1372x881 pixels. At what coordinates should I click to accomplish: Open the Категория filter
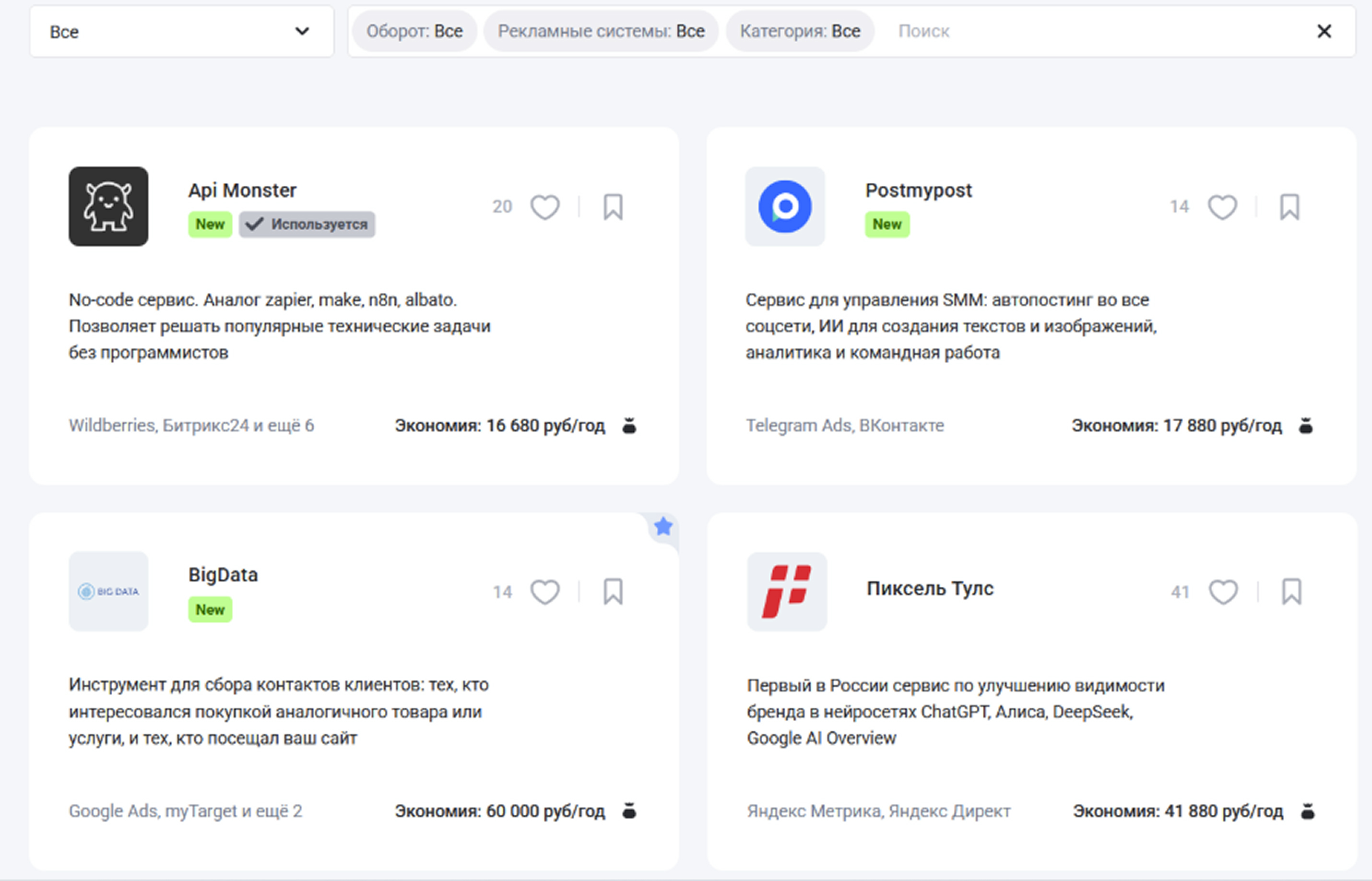[x=800, y=31]
